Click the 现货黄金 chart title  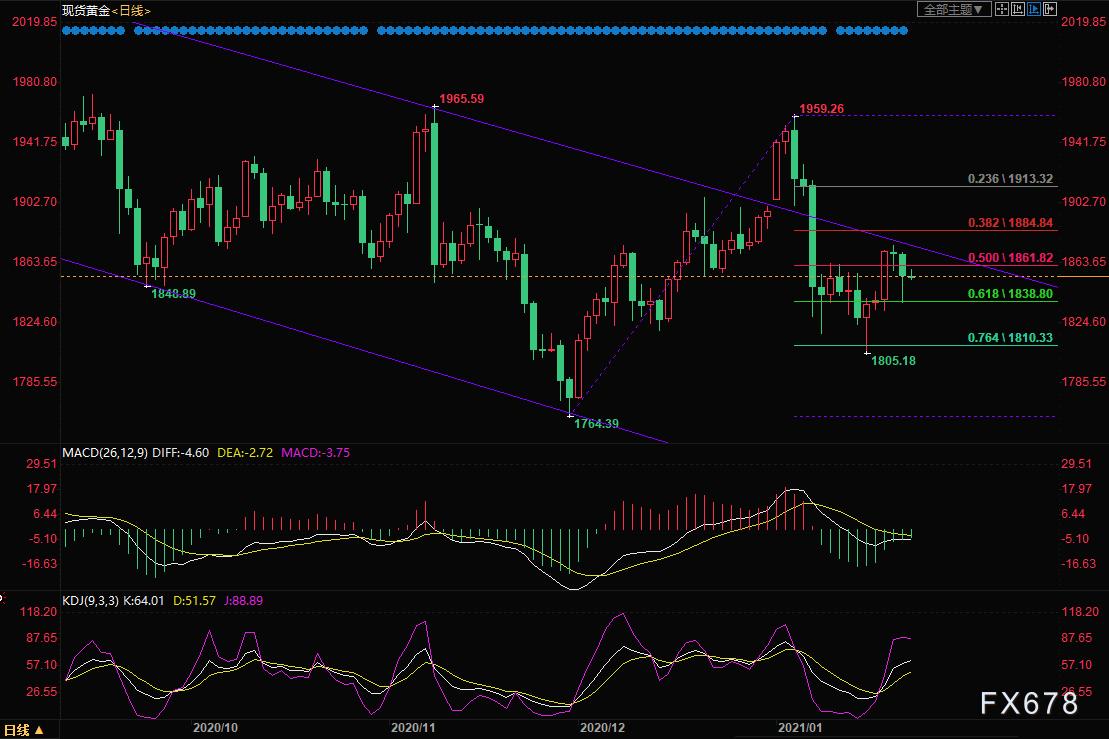click(x=86, y=11)
